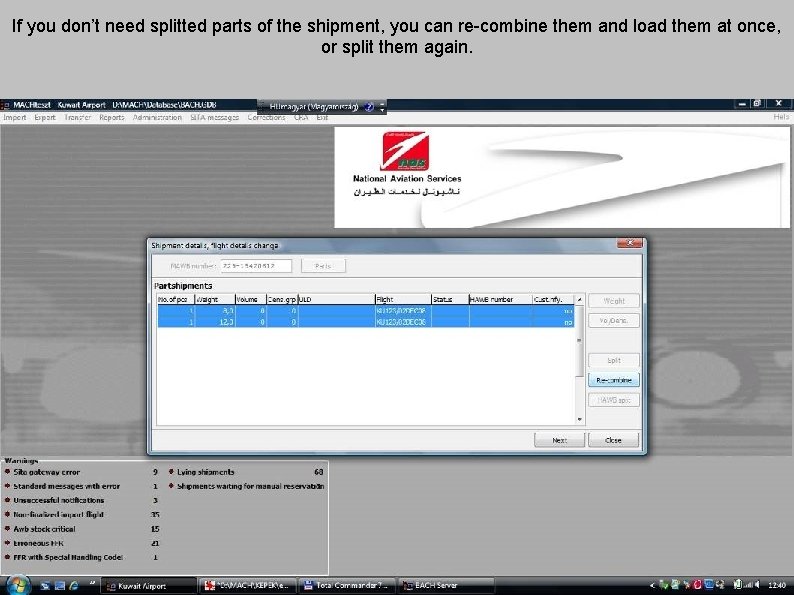Click the volume speaker tray icon

tap(757, 585)
